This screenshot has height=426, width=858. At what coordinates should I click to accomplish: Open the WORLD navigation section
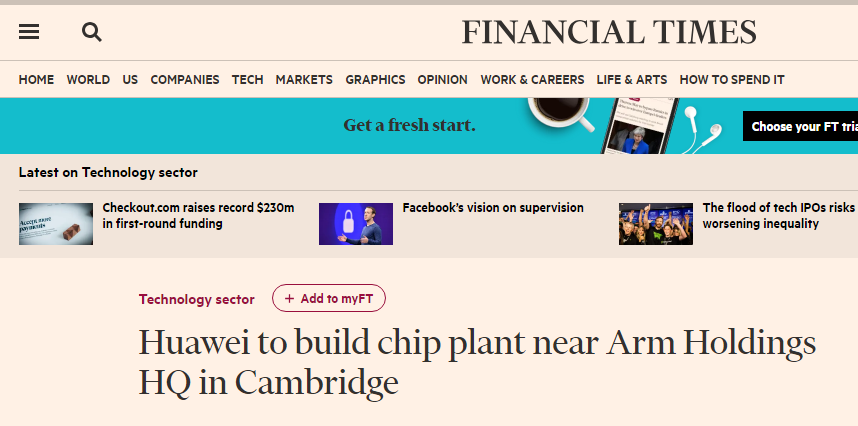pos(88,80)
